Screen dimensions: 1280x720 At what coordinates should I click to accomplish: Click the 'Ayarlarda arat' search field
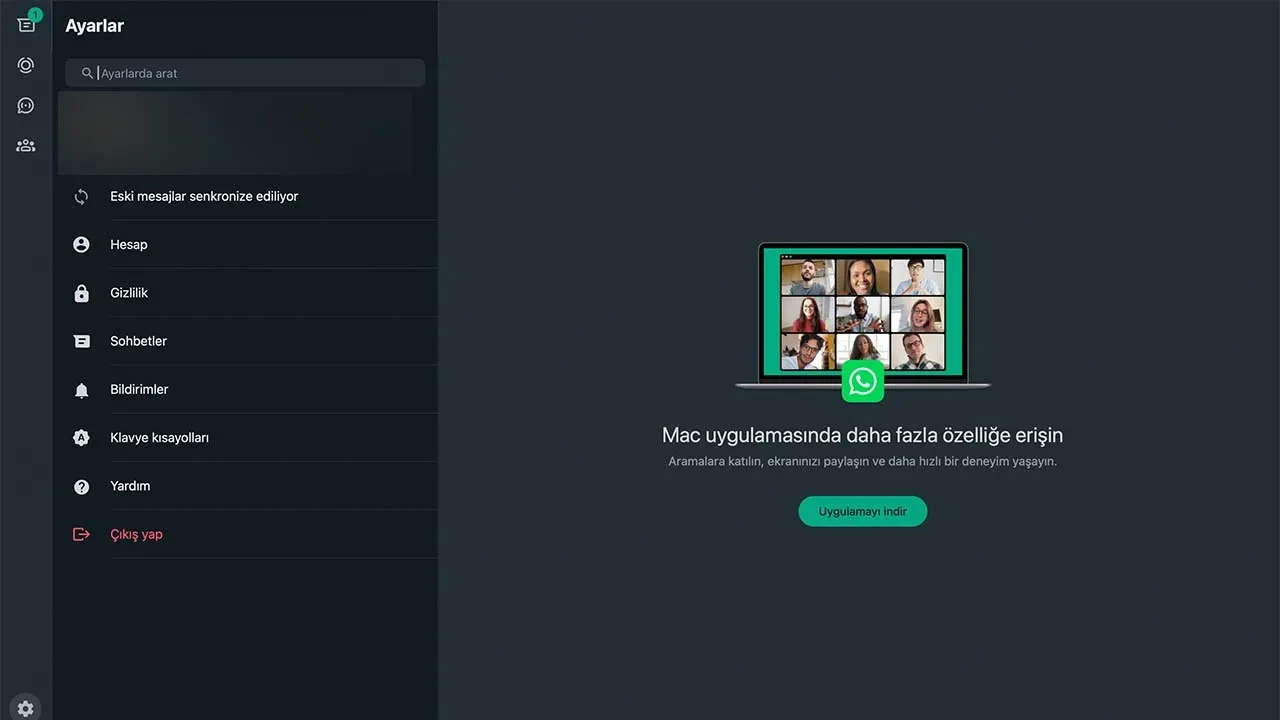[245, 72]
